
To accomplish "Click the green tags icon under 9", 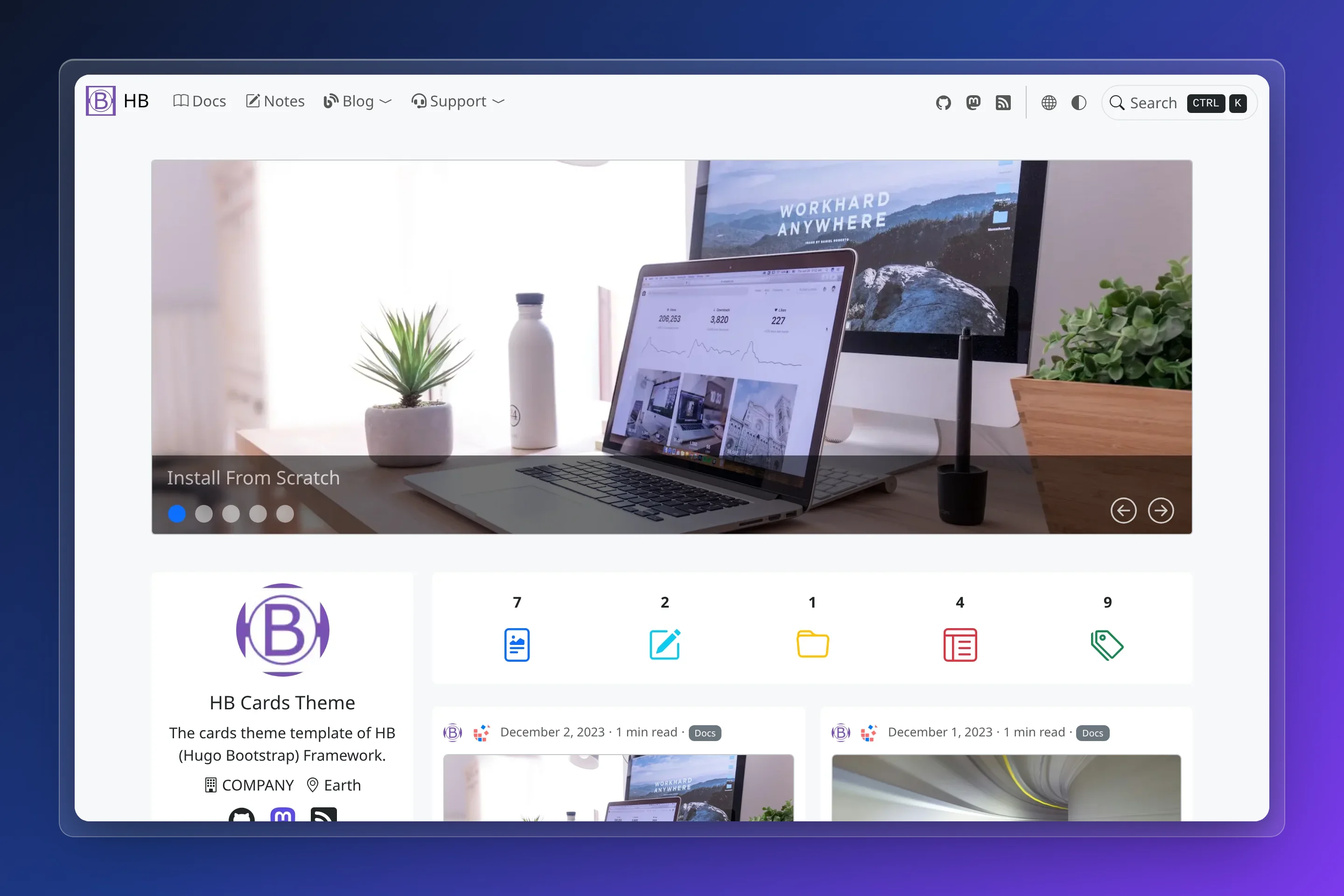I will pyautogui.click(x=1107, y=645).
